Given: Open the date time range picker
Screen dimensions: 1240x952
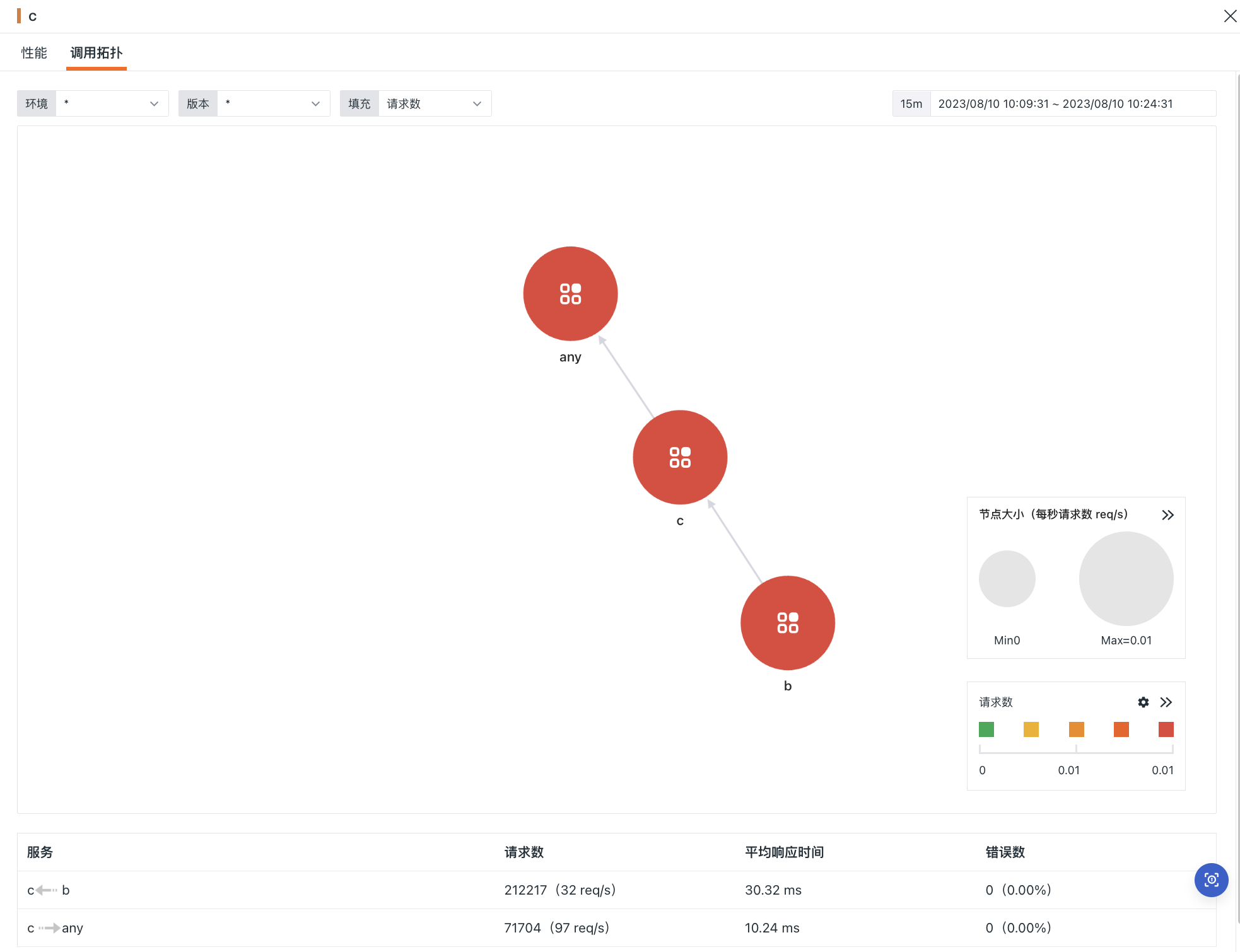Looking at the screenshot, I should pos(1072,103).
